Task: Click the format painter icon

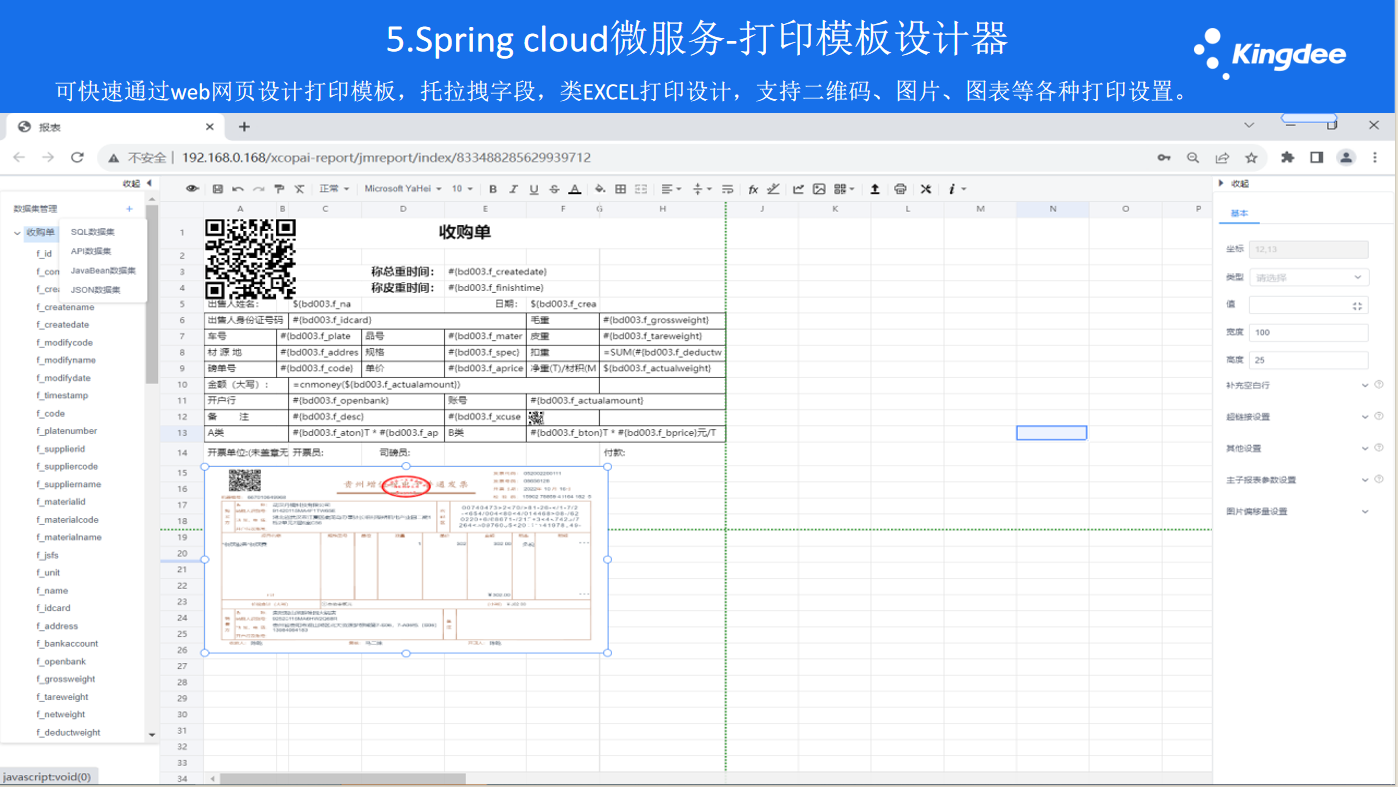Action: [x=279, y=189]
